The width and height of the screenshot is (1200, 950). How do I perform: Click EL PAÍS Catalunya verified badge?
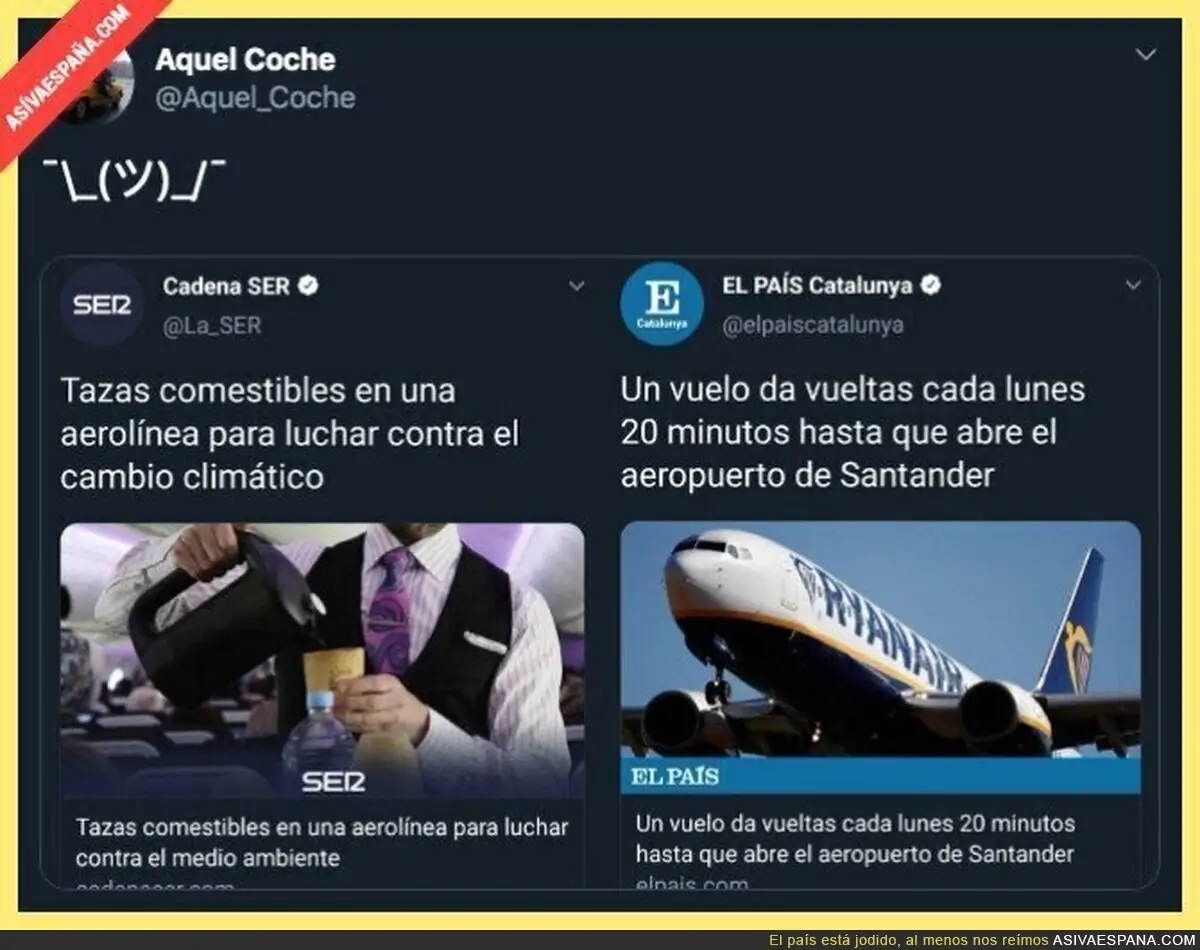pyautogui.click(x=931, y=286)
